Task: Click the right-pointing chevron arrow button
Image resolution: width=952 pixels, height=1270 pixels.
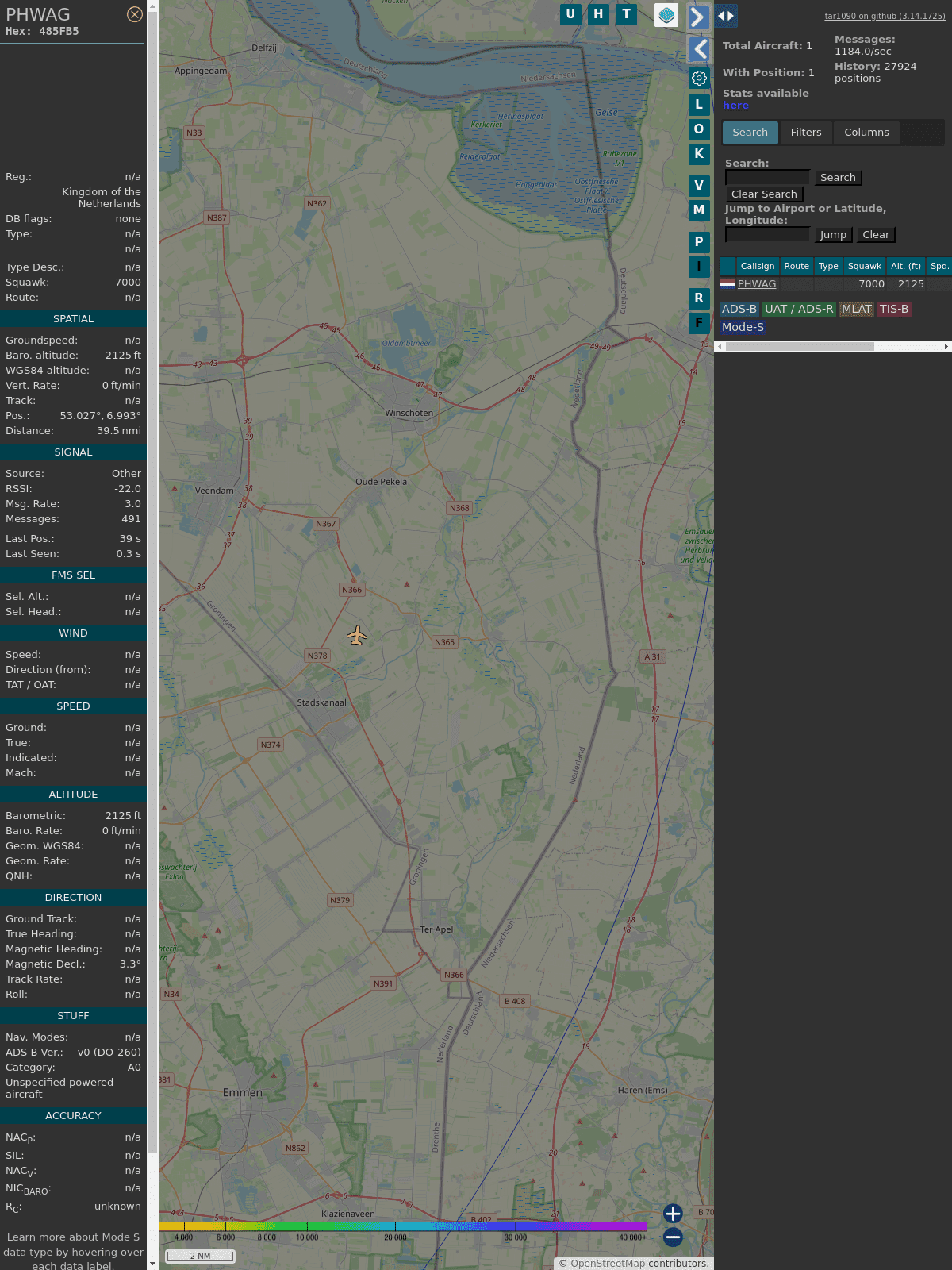Action: [x=698, y=17]
